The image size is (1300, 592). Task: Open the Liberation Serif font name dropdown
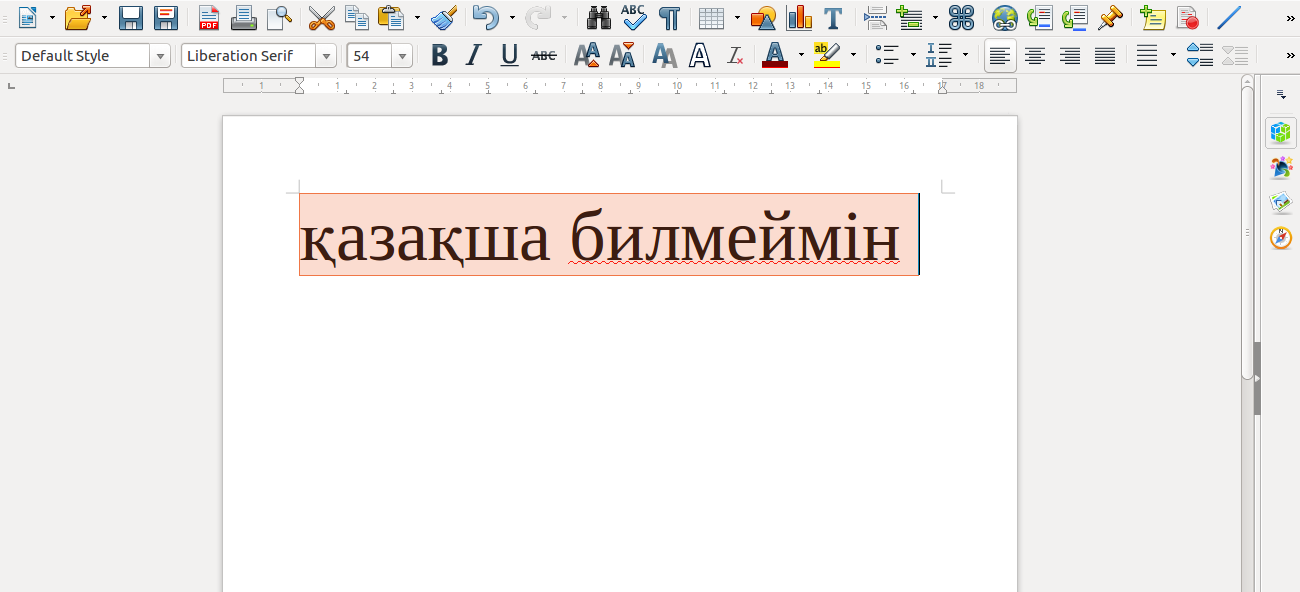[326, 56]
